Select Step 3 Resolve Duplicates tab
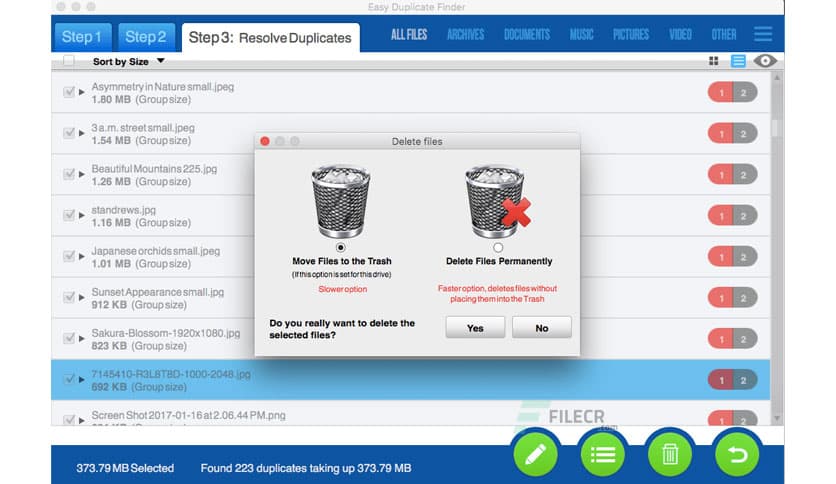Image resolution: width=836 pixels, height=484 pixels. pyautogui.click(x=271, y=37)
